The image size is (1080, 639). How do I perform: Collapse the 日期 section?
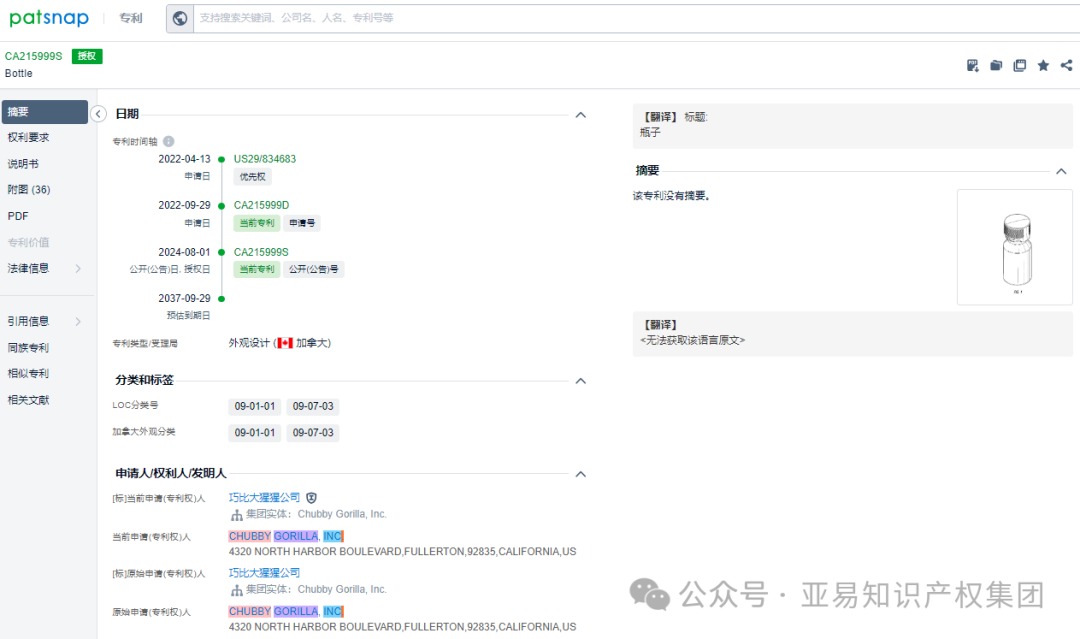coord(580,115)
